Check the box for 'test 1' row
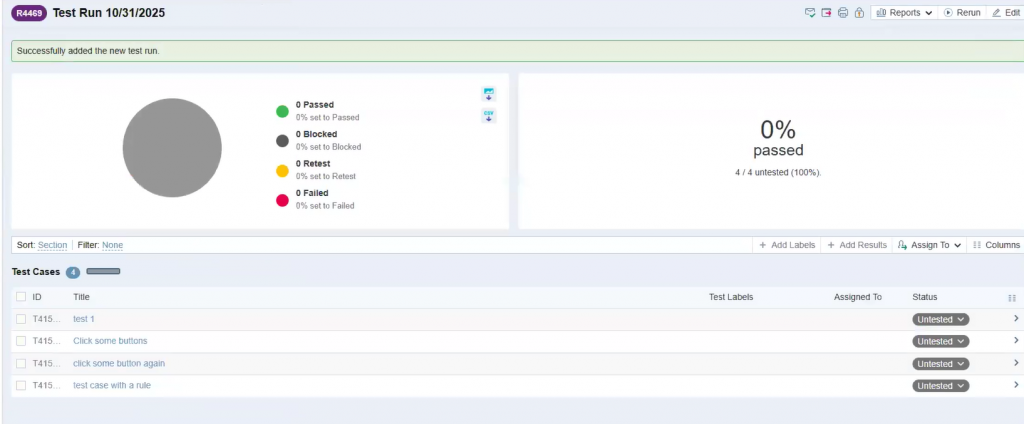 point(21,319)
